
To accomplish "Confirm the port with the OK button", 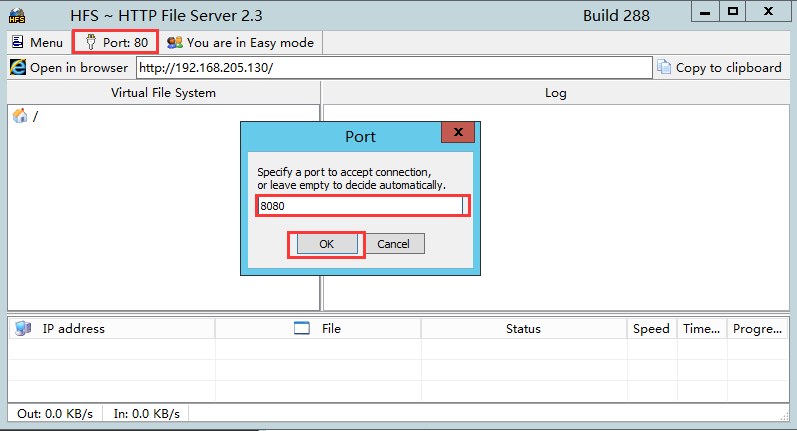I will tap(326, 244).
